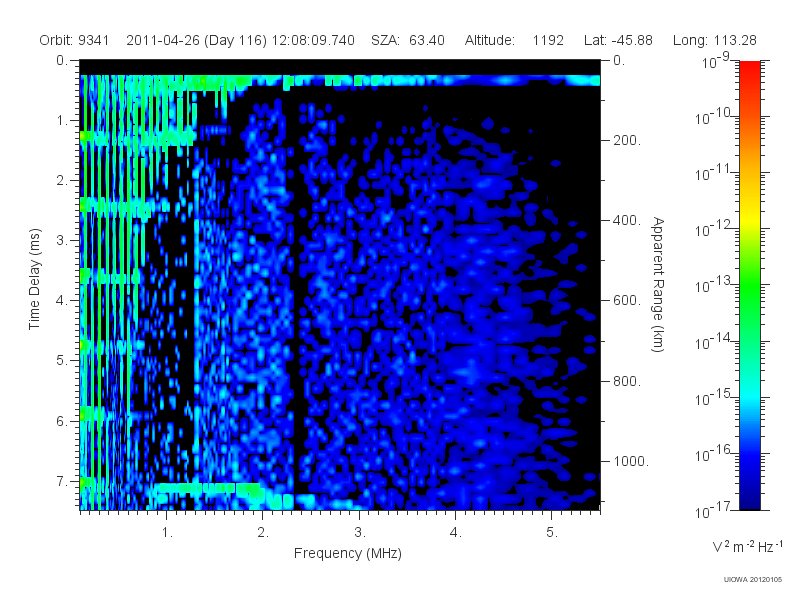
Task: Click the date 2011-04-26 (Day 116) text
Action: (x=196, y=40)
